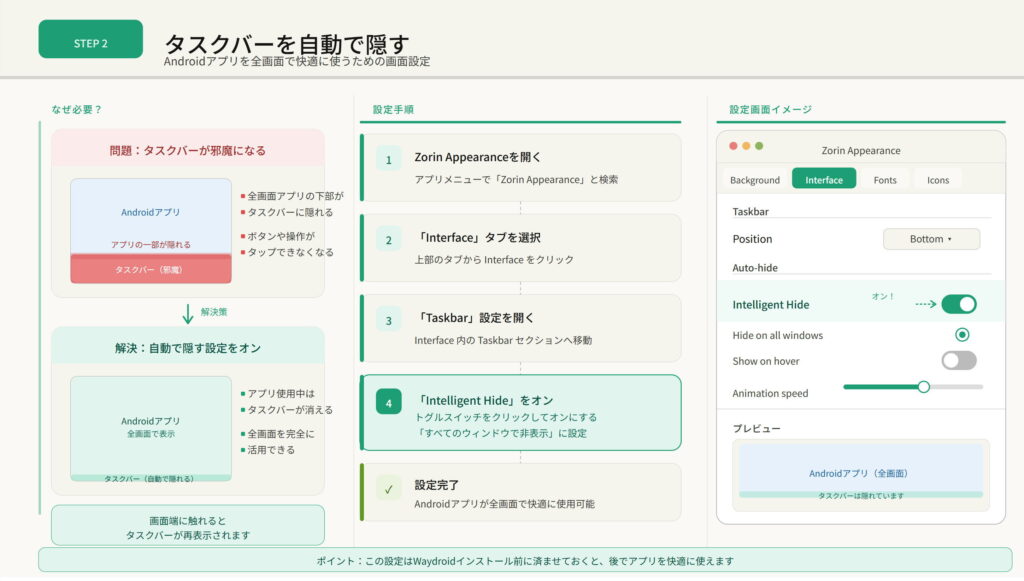Viewport: 1024px width, 581px height.
Task: Click the step 3 number badge
Action: coord(388,321)
